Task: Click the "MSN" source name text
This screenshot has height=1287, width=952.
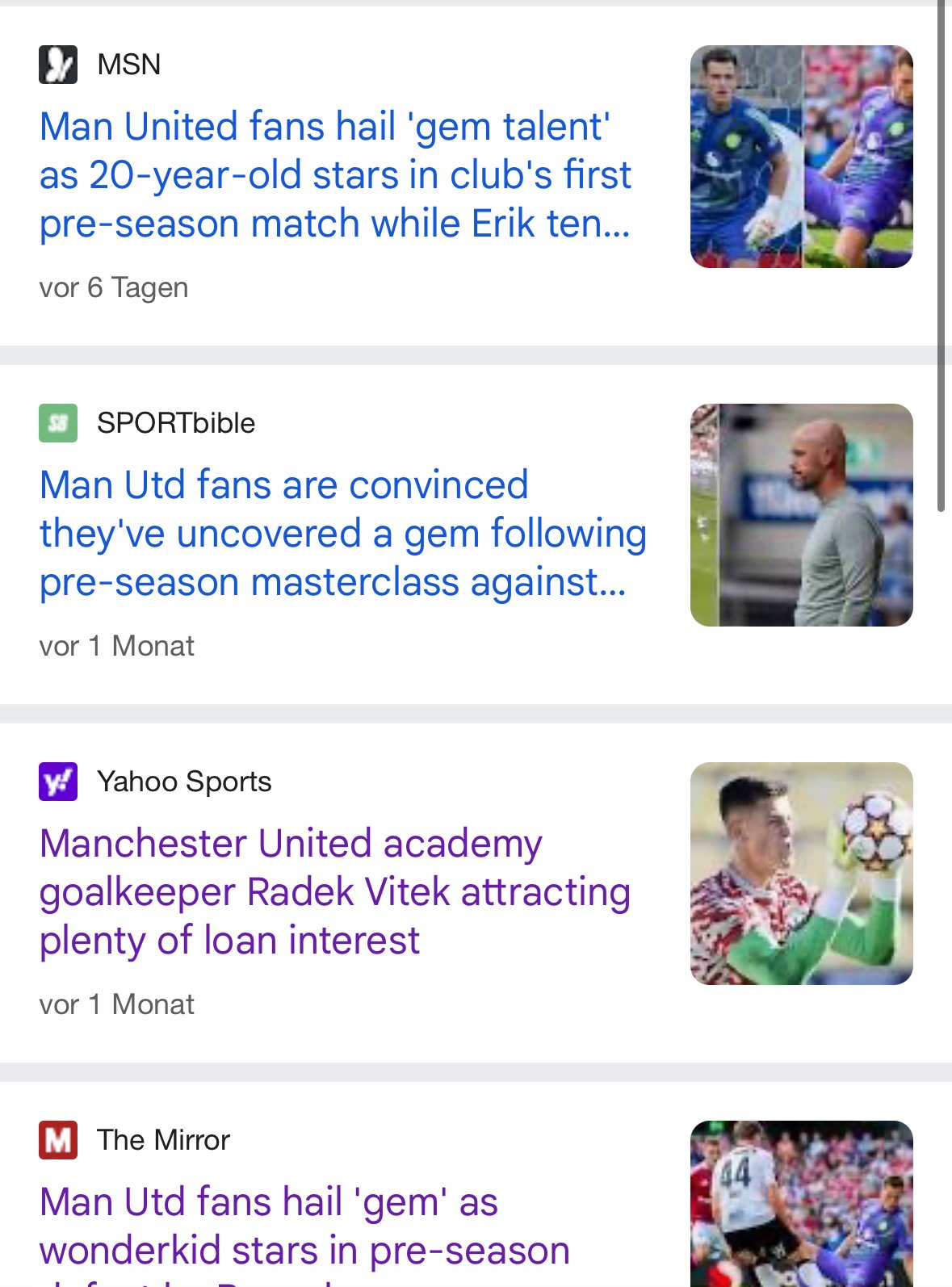Action: pyautogui.click(x=129, y=65)
